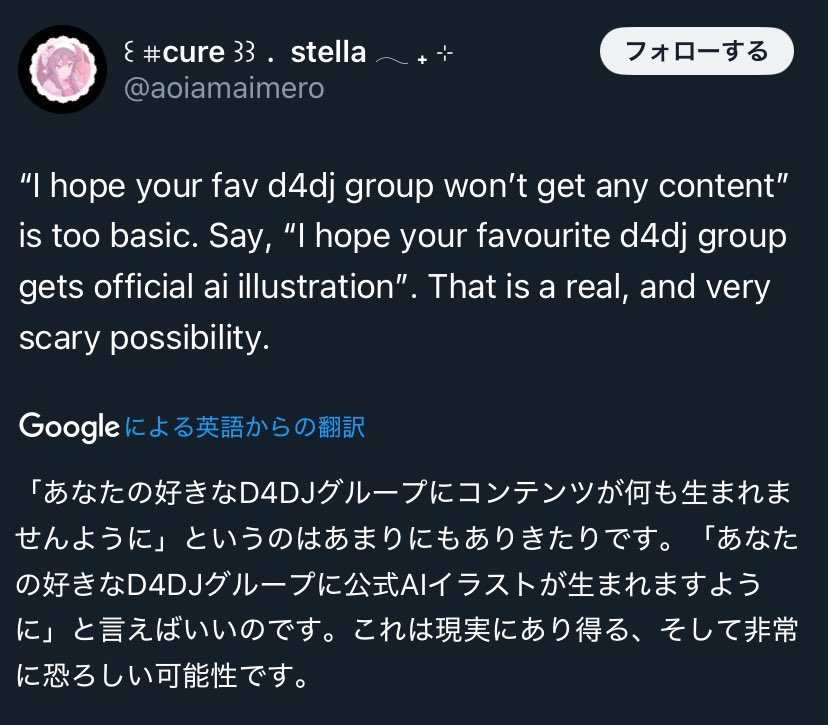The width and height of the screenshot is (828, 725).
Task: Click the decorative ε symbol before #cure
Action: pyautogui.click(x=128, y=52)
